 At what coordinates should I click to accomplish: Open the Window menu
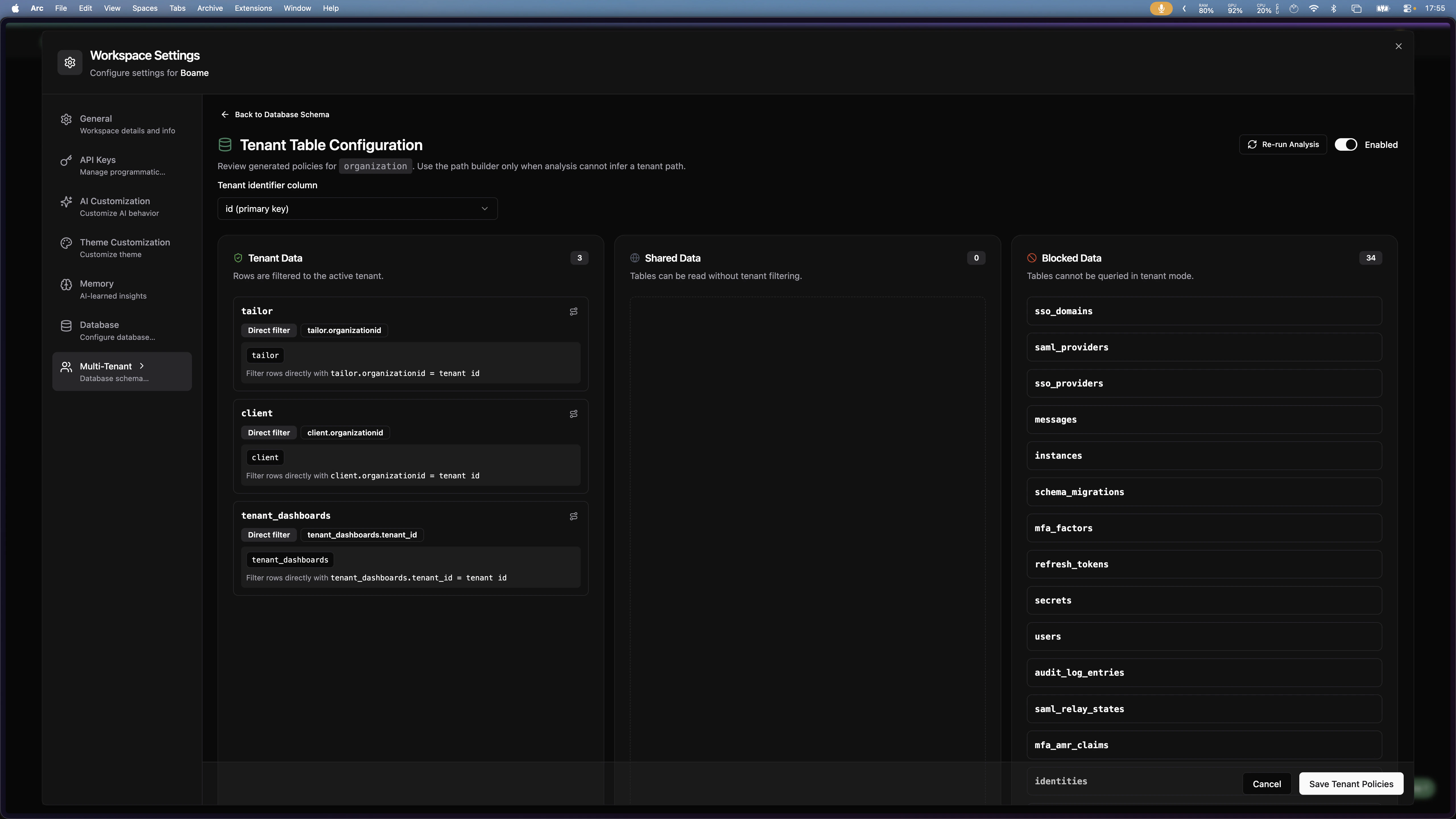[x=297, y=9]
